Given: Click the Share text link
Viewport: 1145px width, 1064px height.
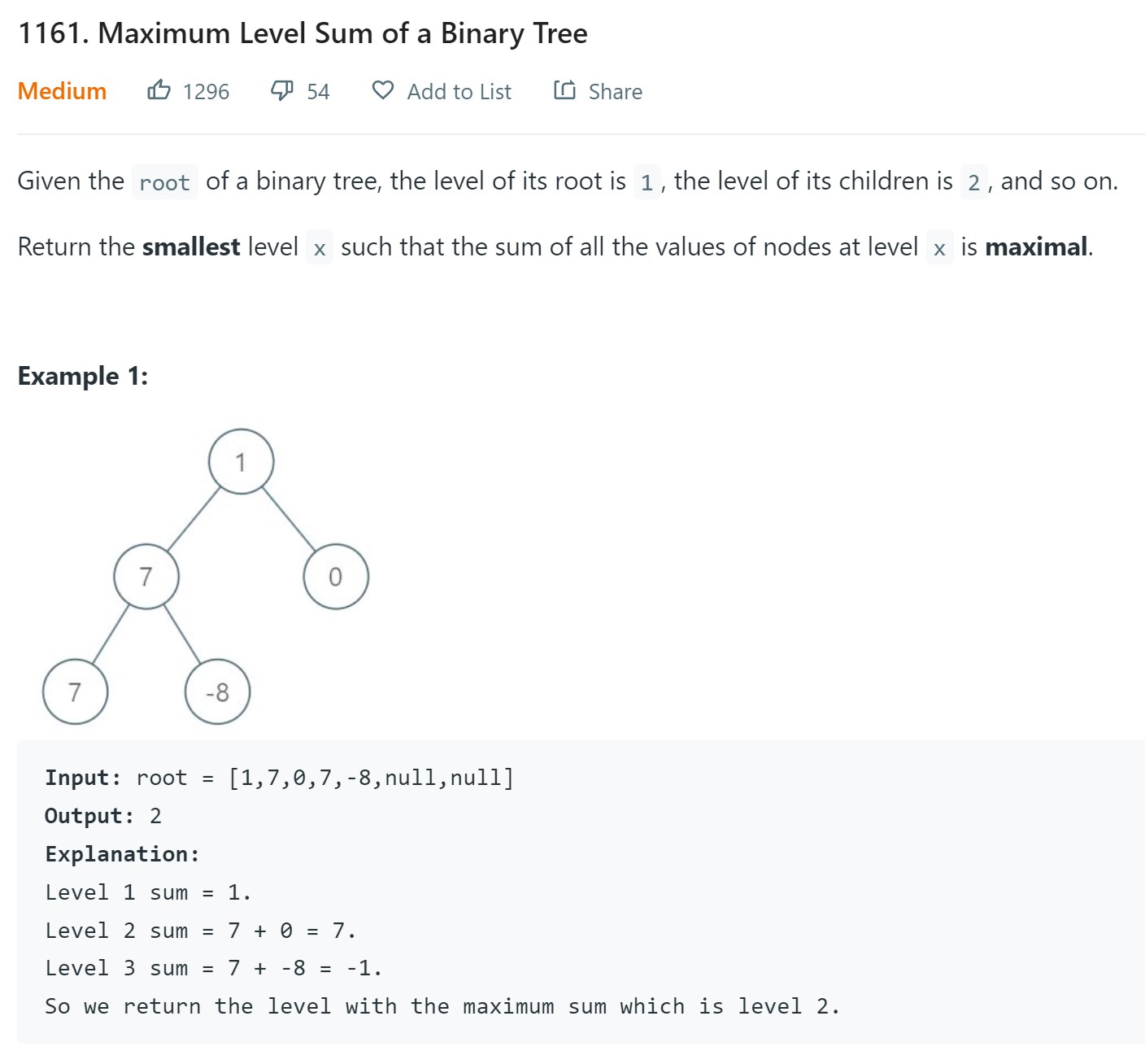Looking at the screenshot, I should pyautogui.click(x=615, y=92).
